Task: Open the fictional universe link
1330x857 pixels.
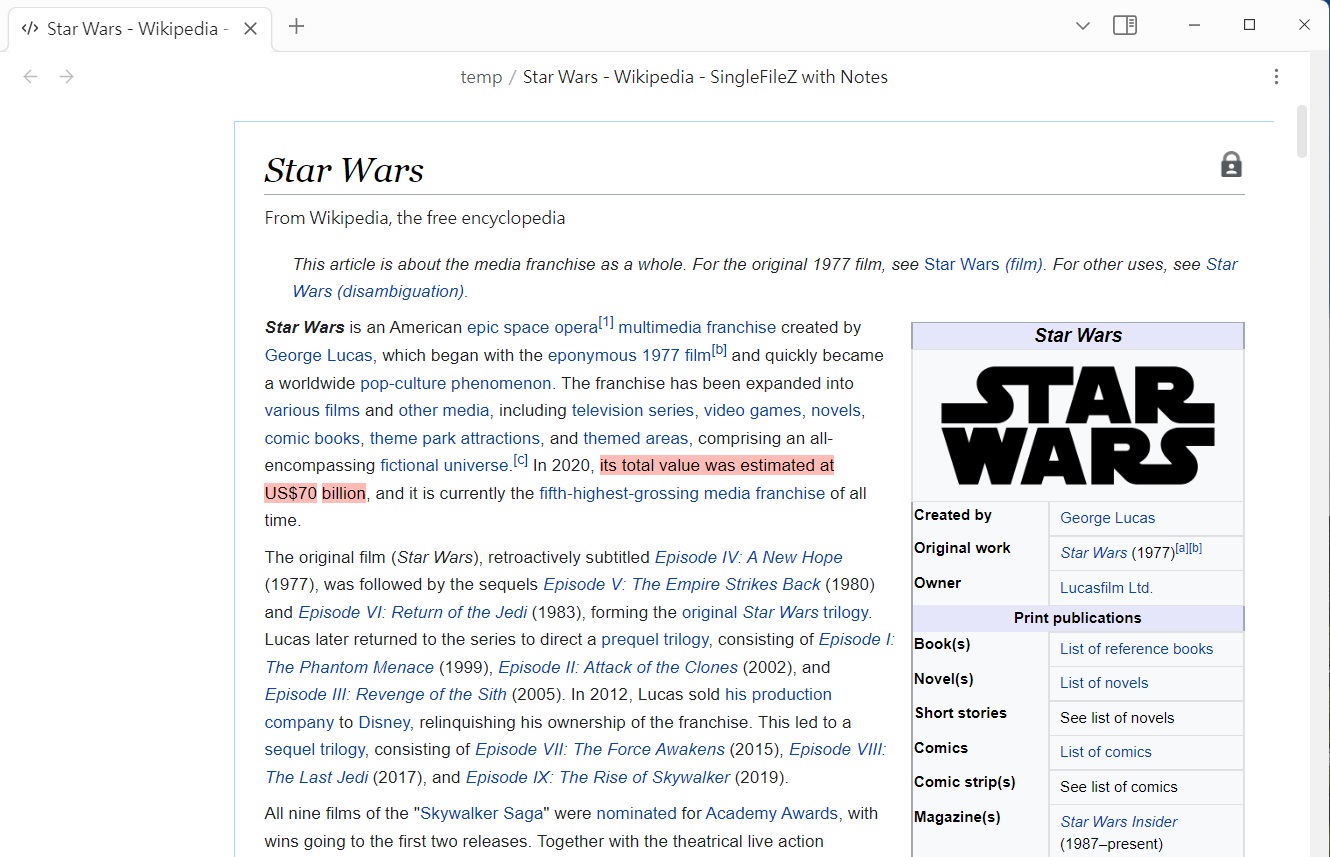Action: coord(445,465)
